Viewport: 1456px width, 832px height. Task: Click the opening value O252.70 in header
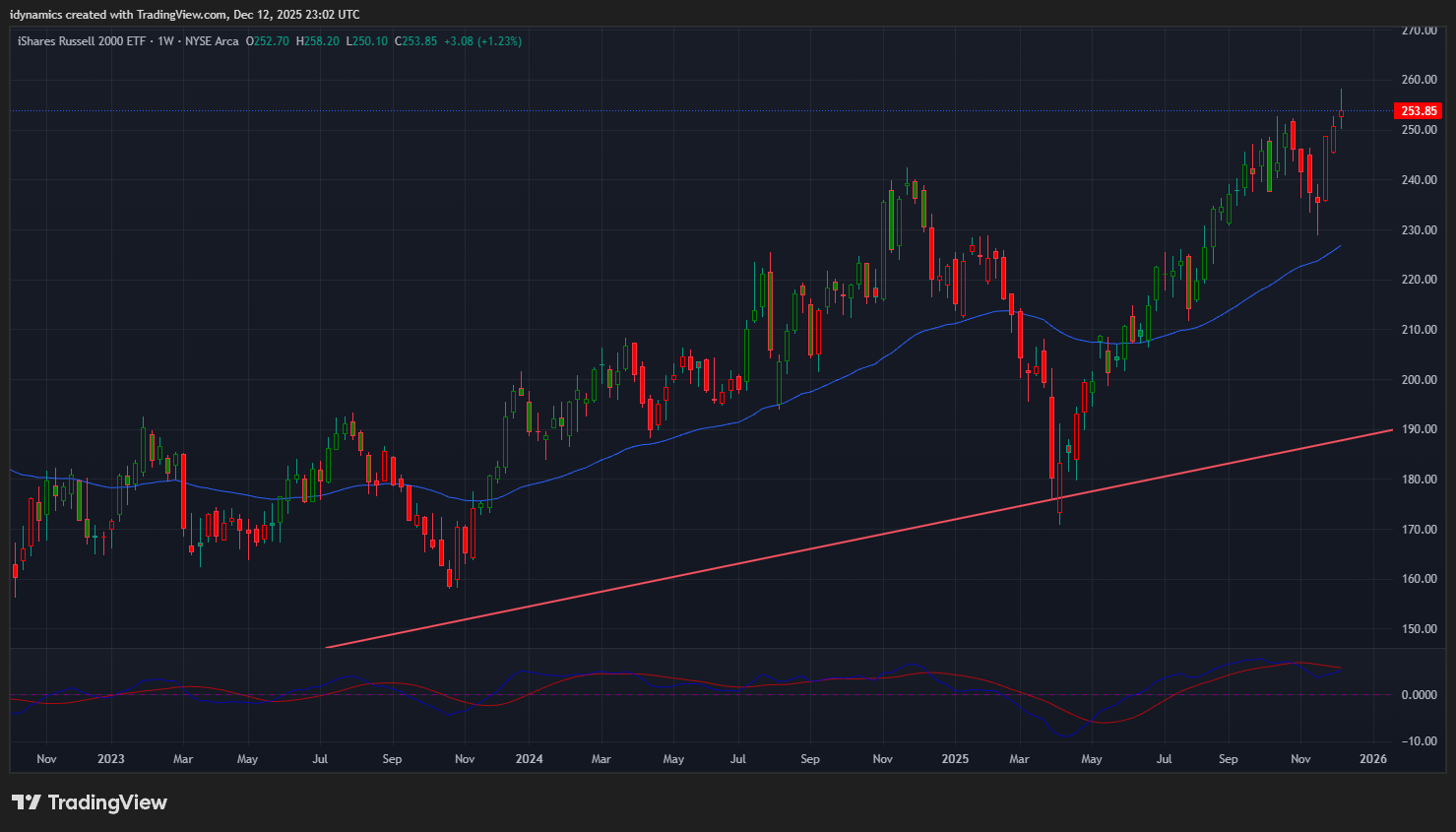pos(268,41)
